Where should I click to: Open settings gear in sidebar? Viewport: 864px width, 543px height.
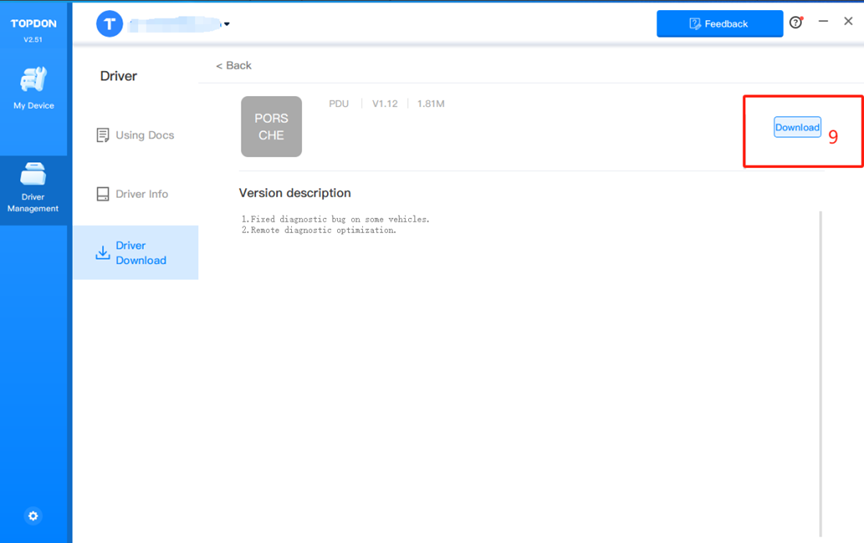pyautogui.click(x=33, y=516)
